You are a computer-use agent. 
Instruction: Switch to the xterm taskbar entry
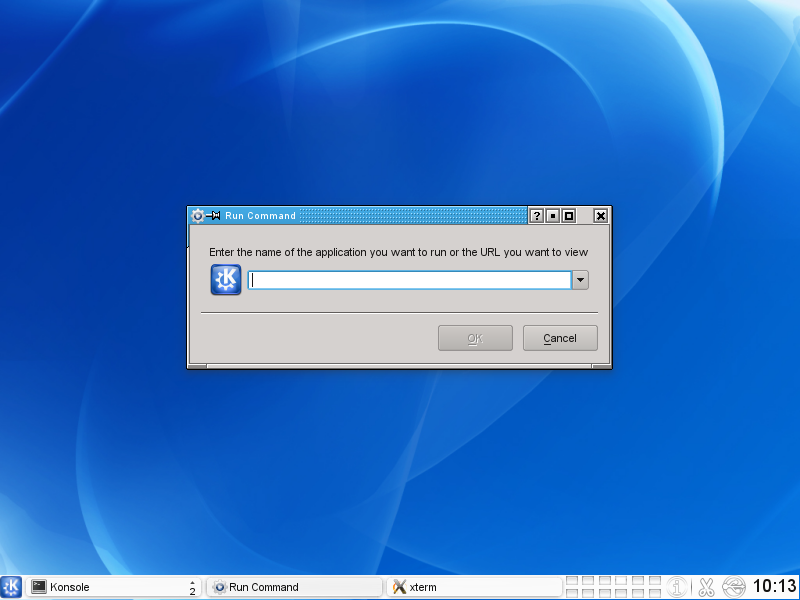(x=474, y=587)
